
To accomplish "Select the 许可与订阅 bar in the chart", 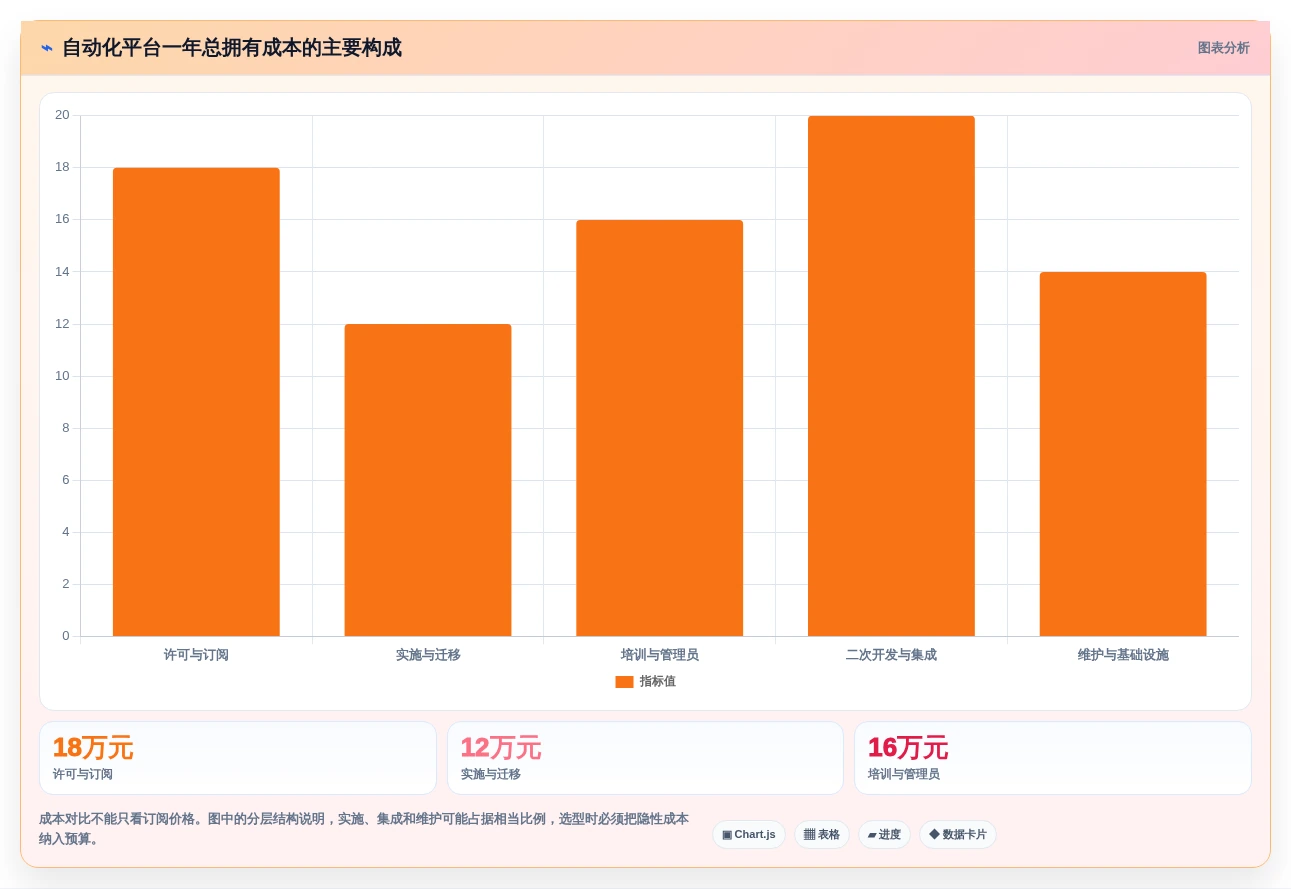I will (x=196, y=402).
